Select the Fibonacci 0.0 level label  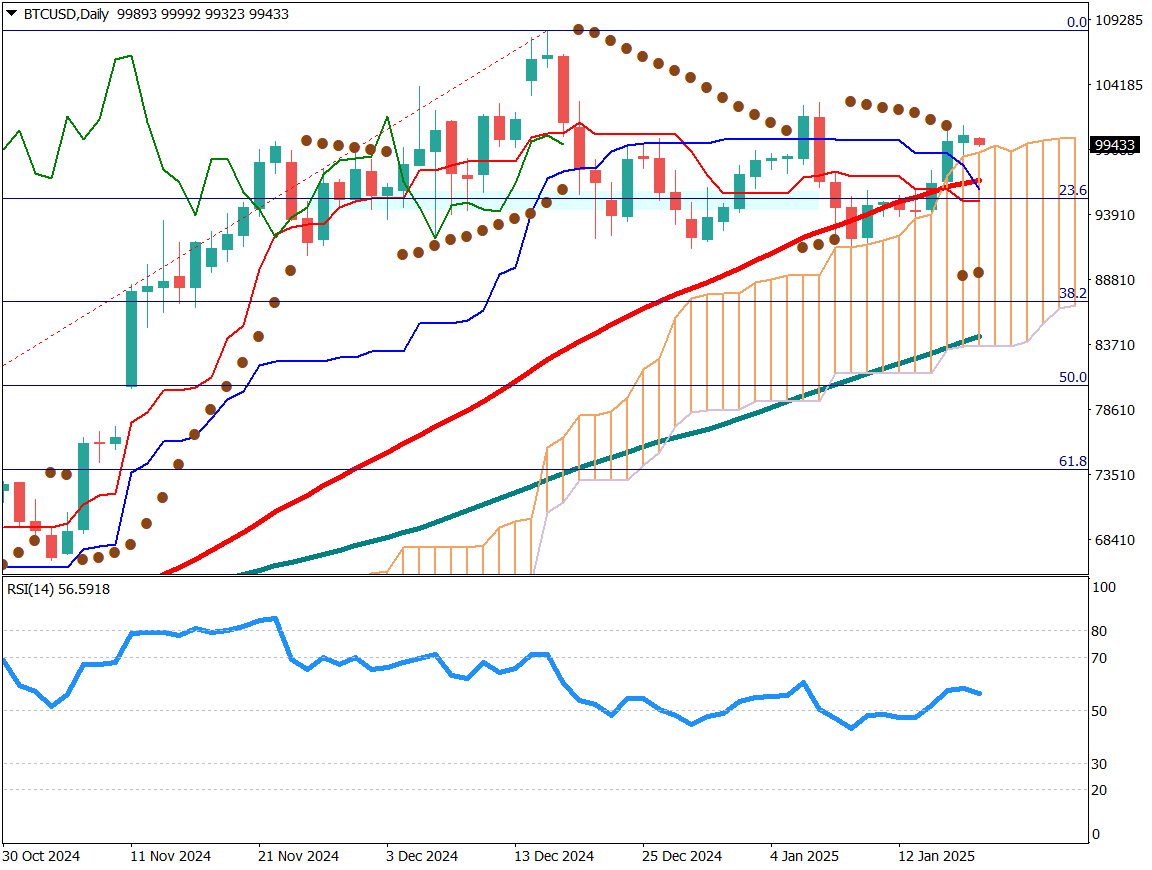1076,22
